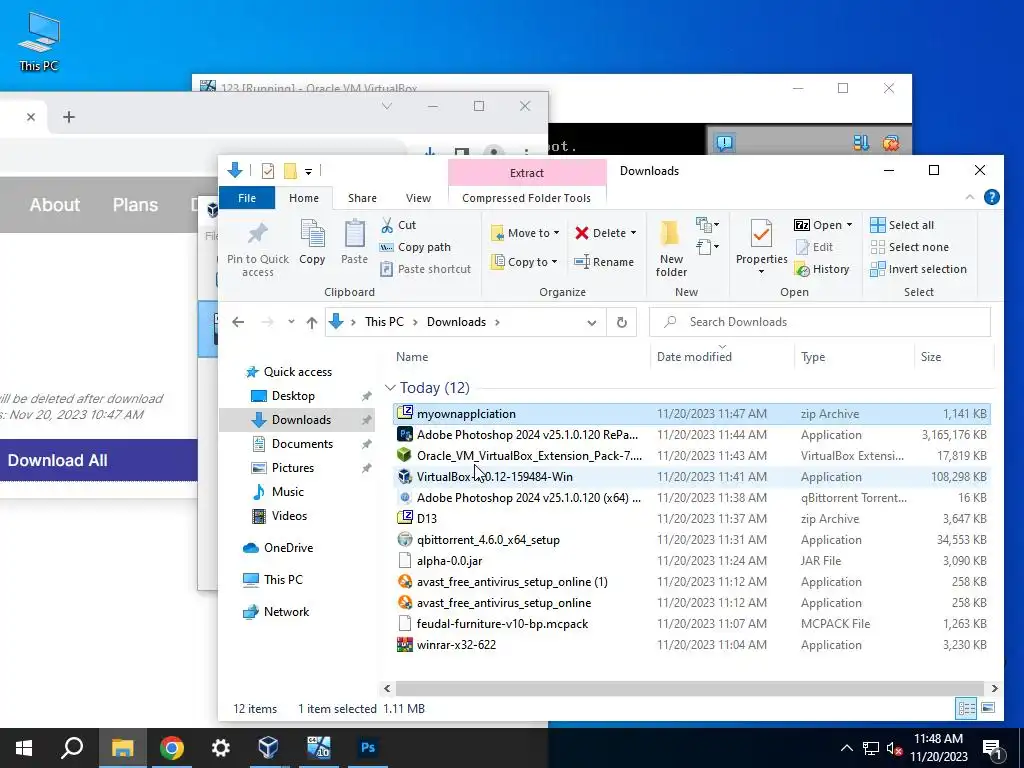Click Invert selection
Image resolution: width=1024 pixels, height=768 pixels.
click(918, 269)
